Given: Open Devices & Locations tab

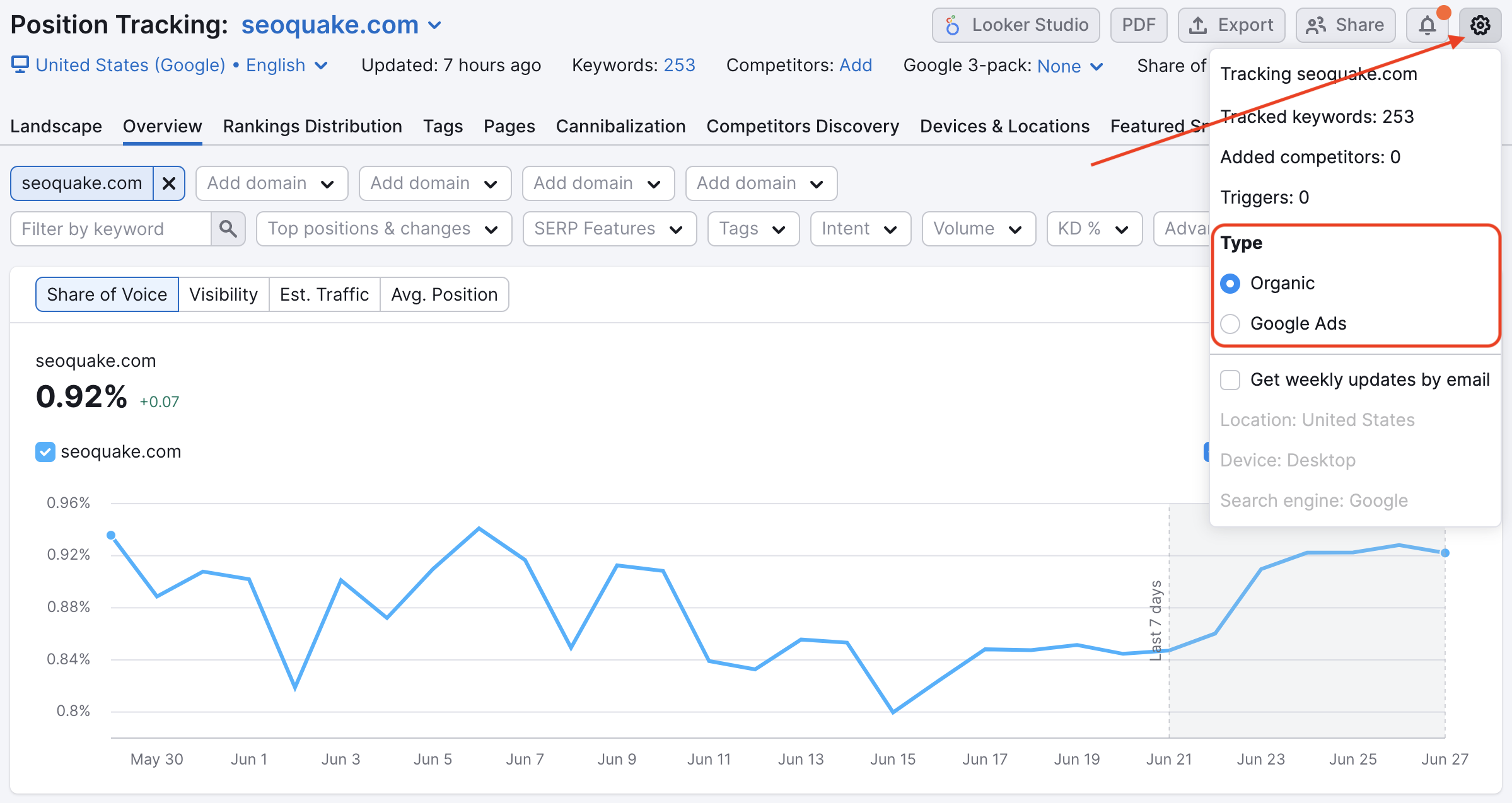Looking at the screenshot, I should [x=1004, y=126].
